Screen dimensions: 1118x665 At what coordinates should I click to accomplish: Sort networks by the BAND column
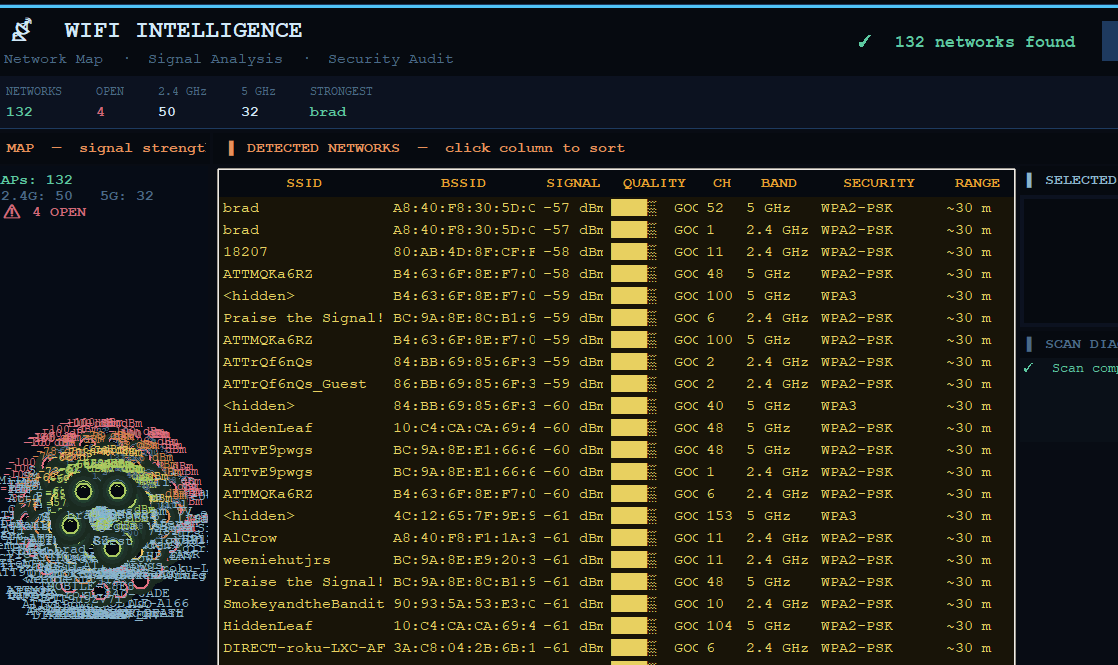[x=778, y=183]
